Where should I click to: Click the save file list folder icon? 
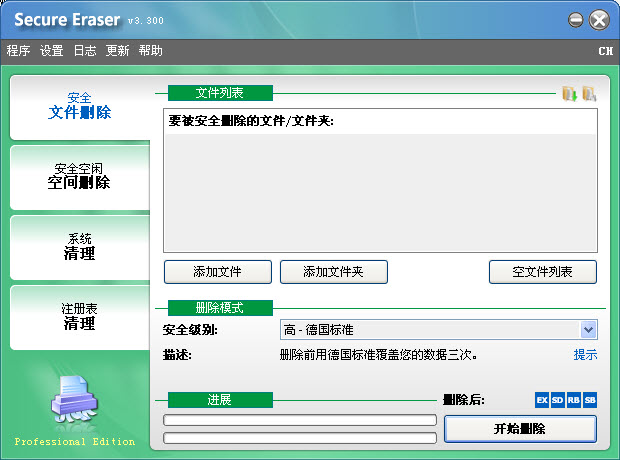click(589, 93)
